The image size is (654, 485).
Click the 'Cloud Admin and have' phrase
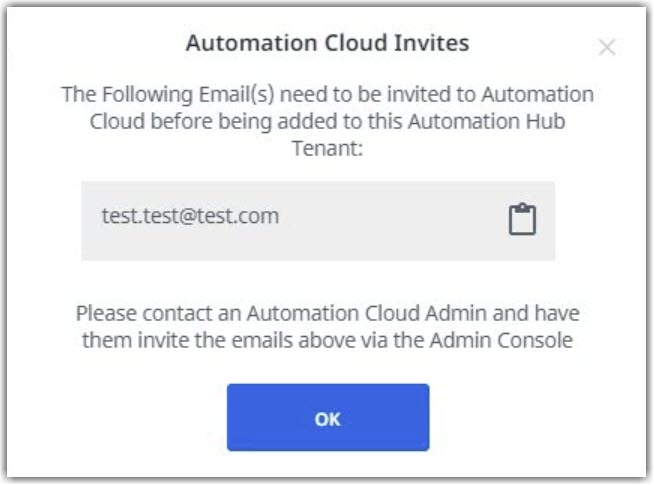point(472,314)
